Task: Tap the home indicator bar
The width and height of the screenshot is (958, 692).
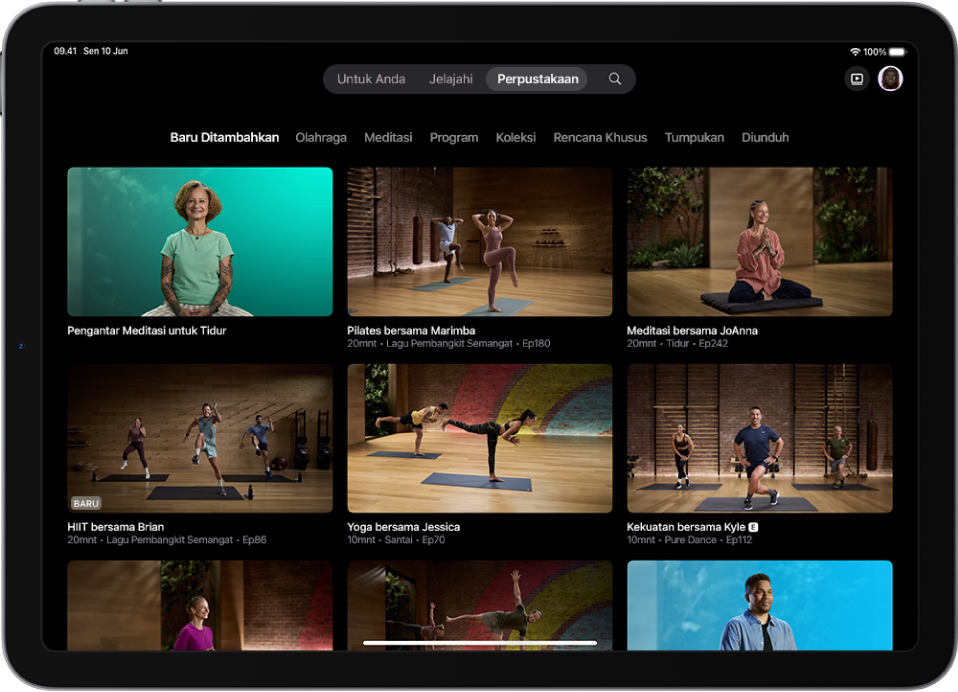Action: click(x=480, y=643)
